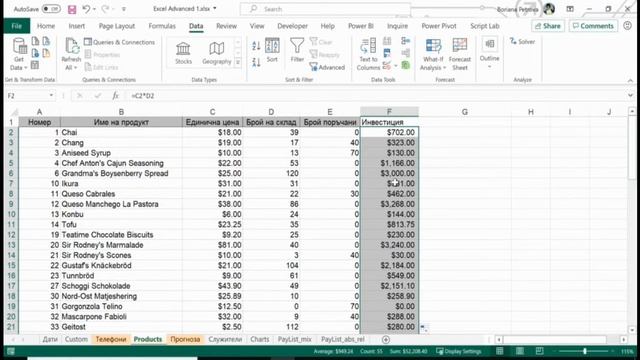Add a new sheet with plus icon

coord(386,339)
